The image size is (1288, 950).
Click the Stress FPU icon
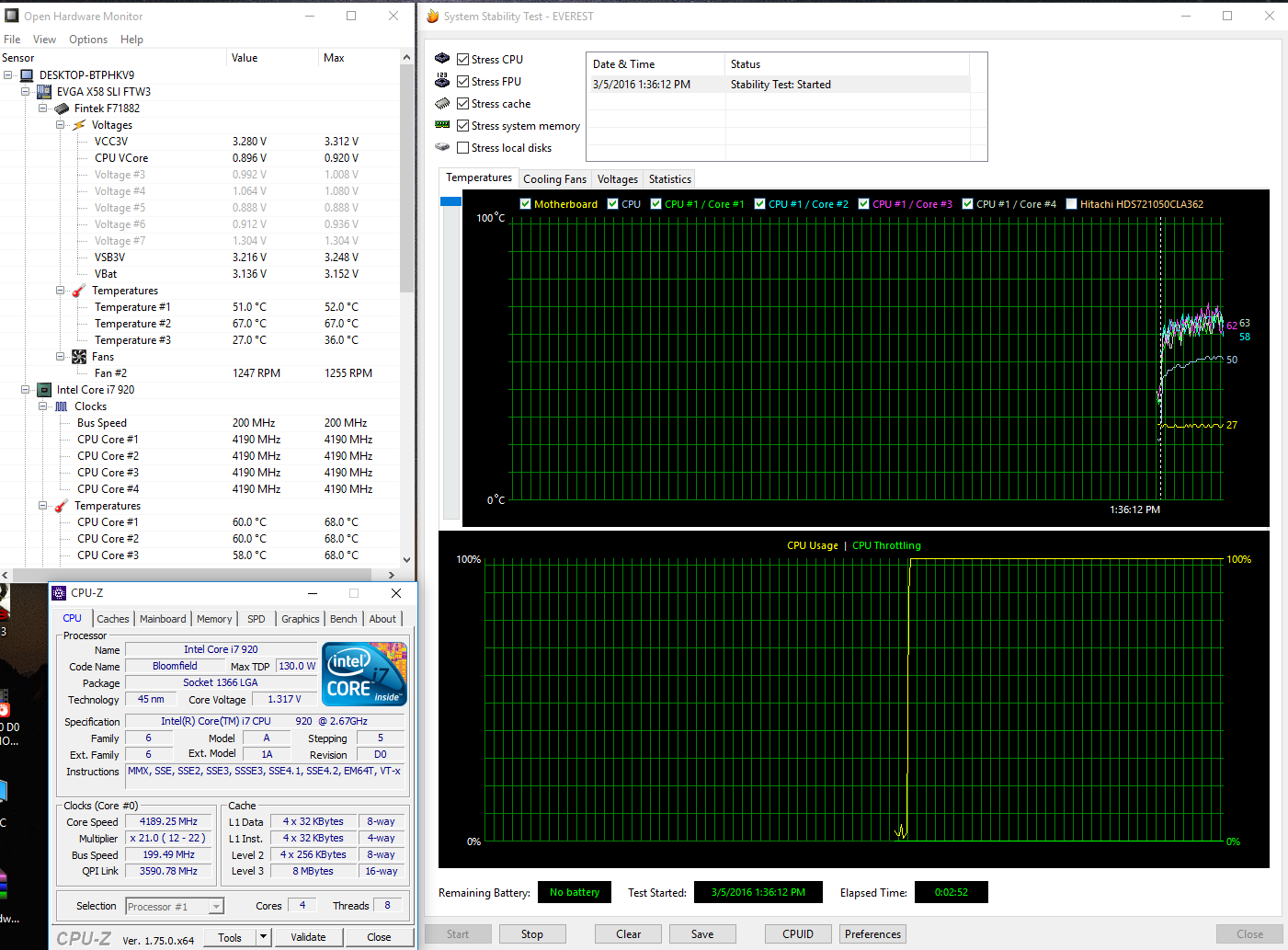442,81
